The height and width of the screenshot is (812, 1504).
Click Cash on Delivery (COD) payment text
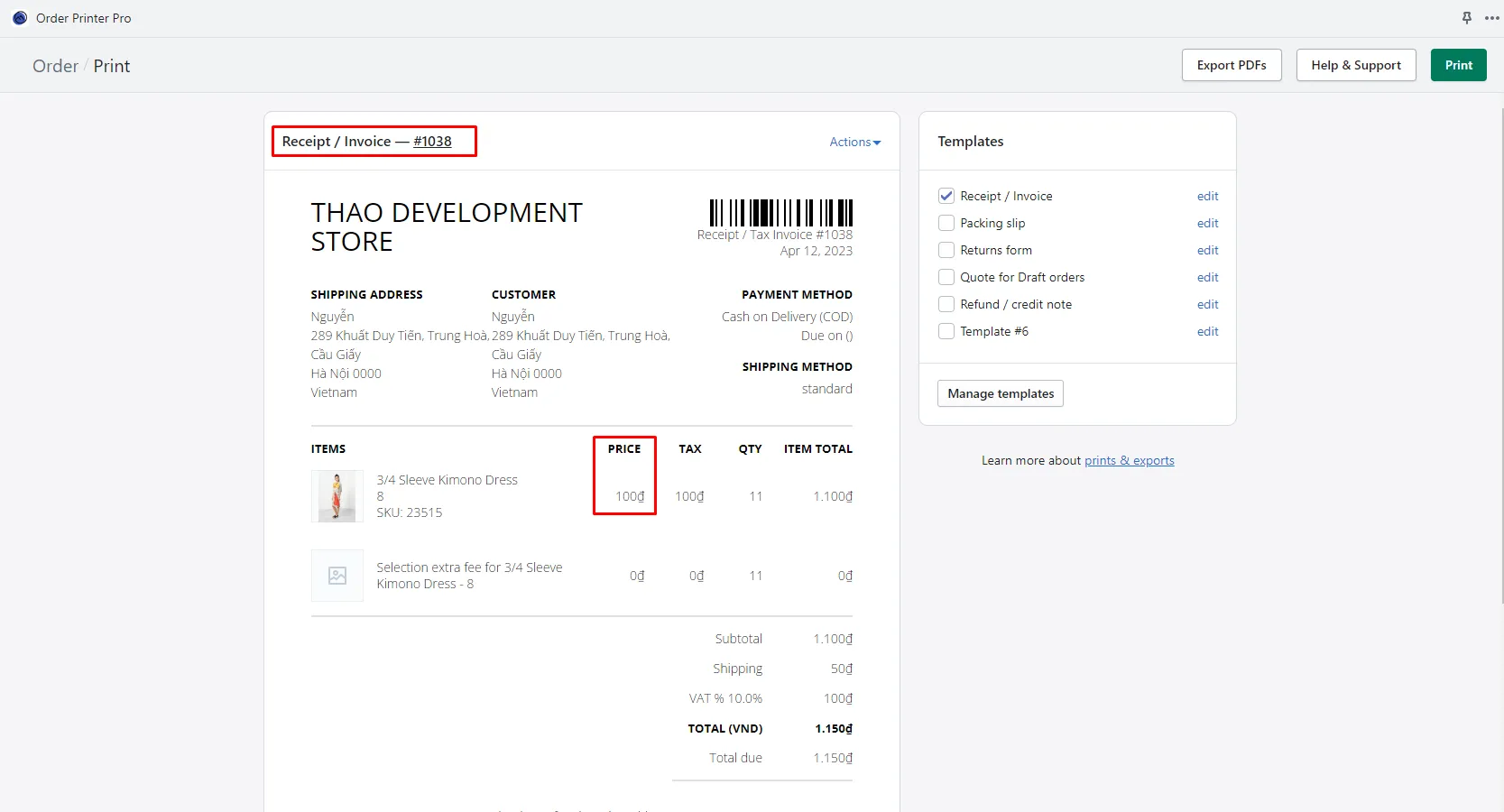[x=787, y=317]
